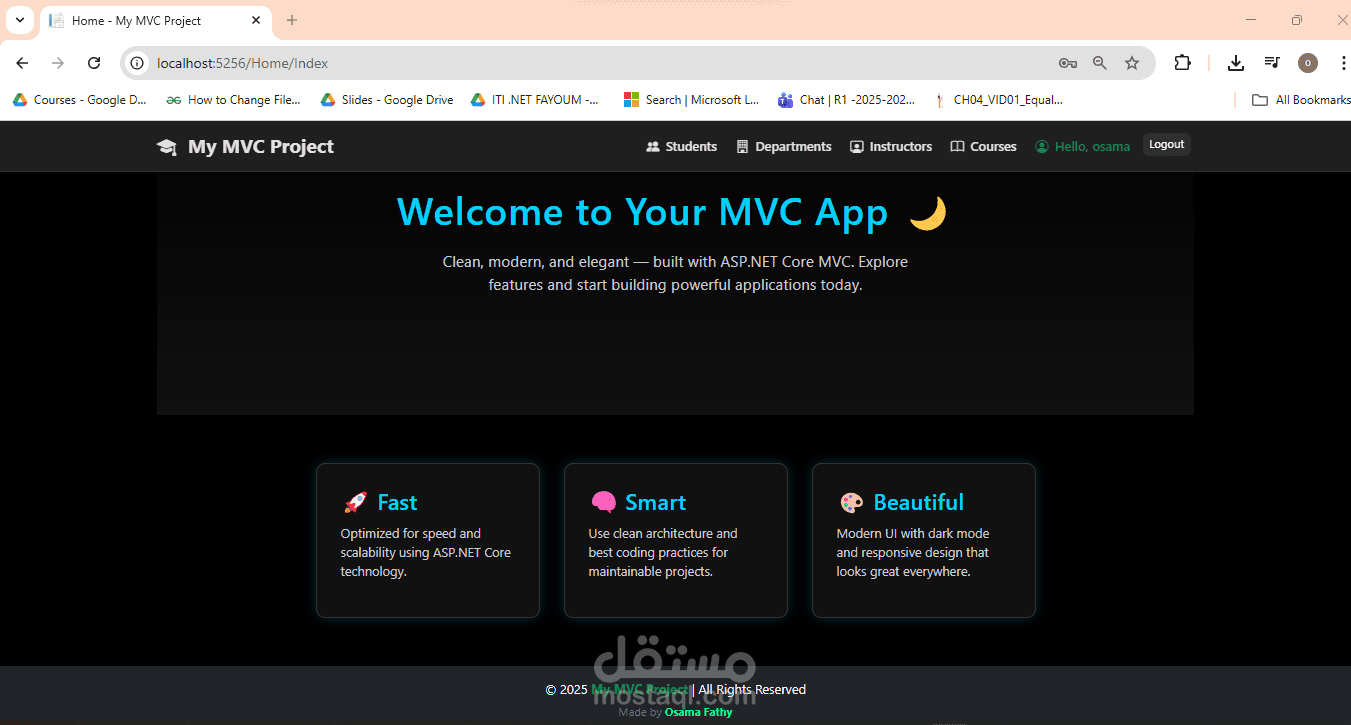The width and height of the screenshot is (1351, 725).
Task: Click the Beautiful card title
Action: point(918,502)
